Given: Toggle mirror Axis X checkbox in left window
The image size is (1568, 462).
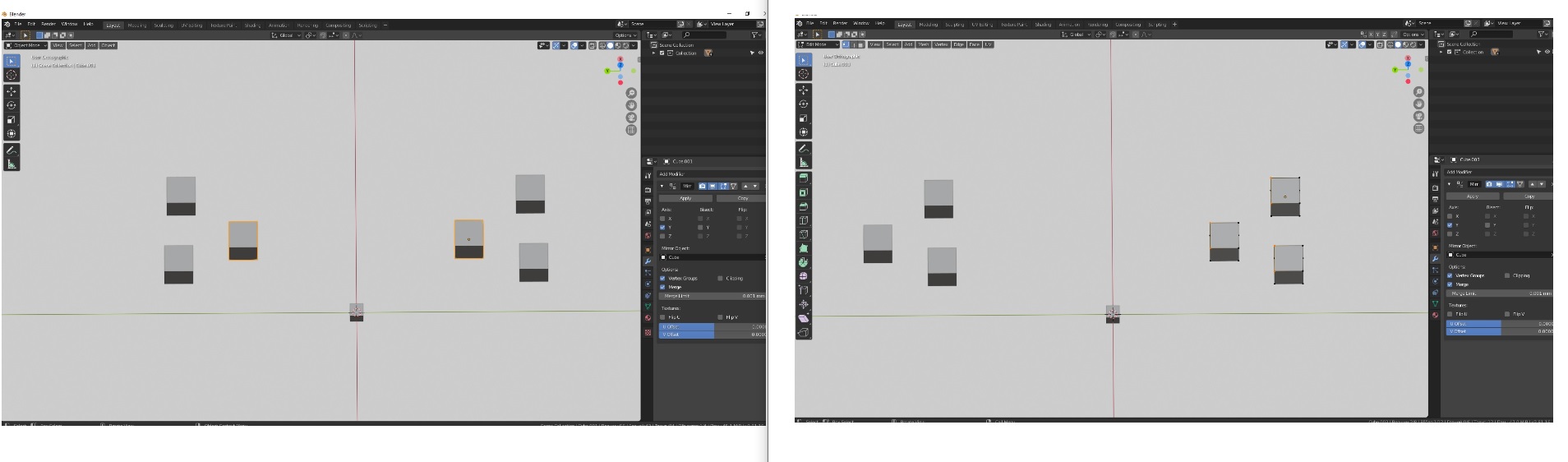Looking at the screenshot, I should [662, 219].
